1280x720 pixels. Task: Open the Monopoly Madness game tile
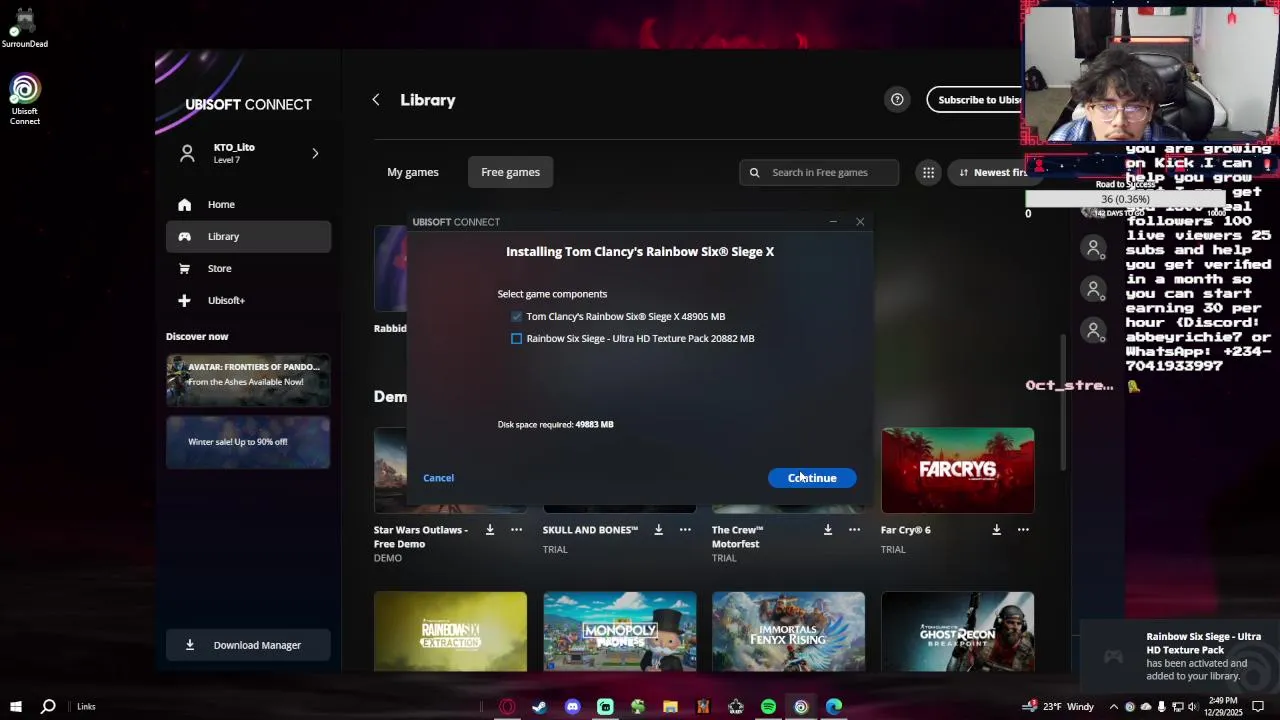(620, 632)
